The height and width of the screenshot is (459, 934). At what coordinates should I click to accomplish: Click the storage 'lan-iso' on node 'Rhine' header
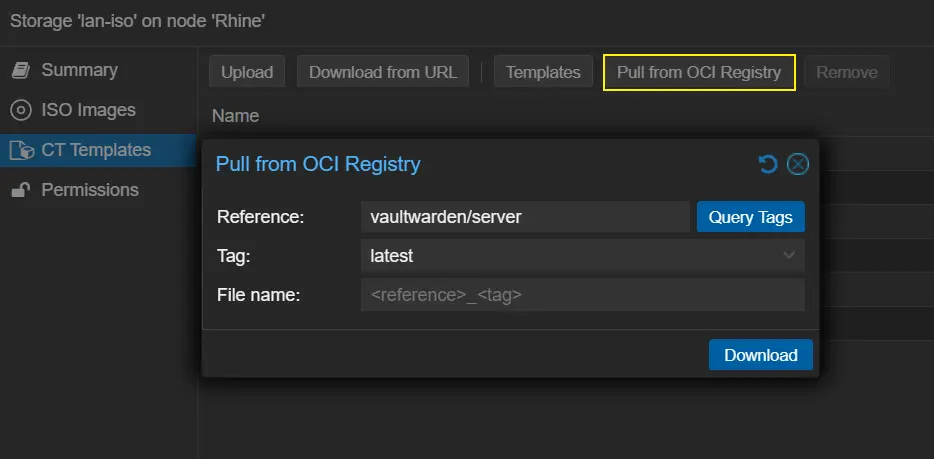pos(138,21)
